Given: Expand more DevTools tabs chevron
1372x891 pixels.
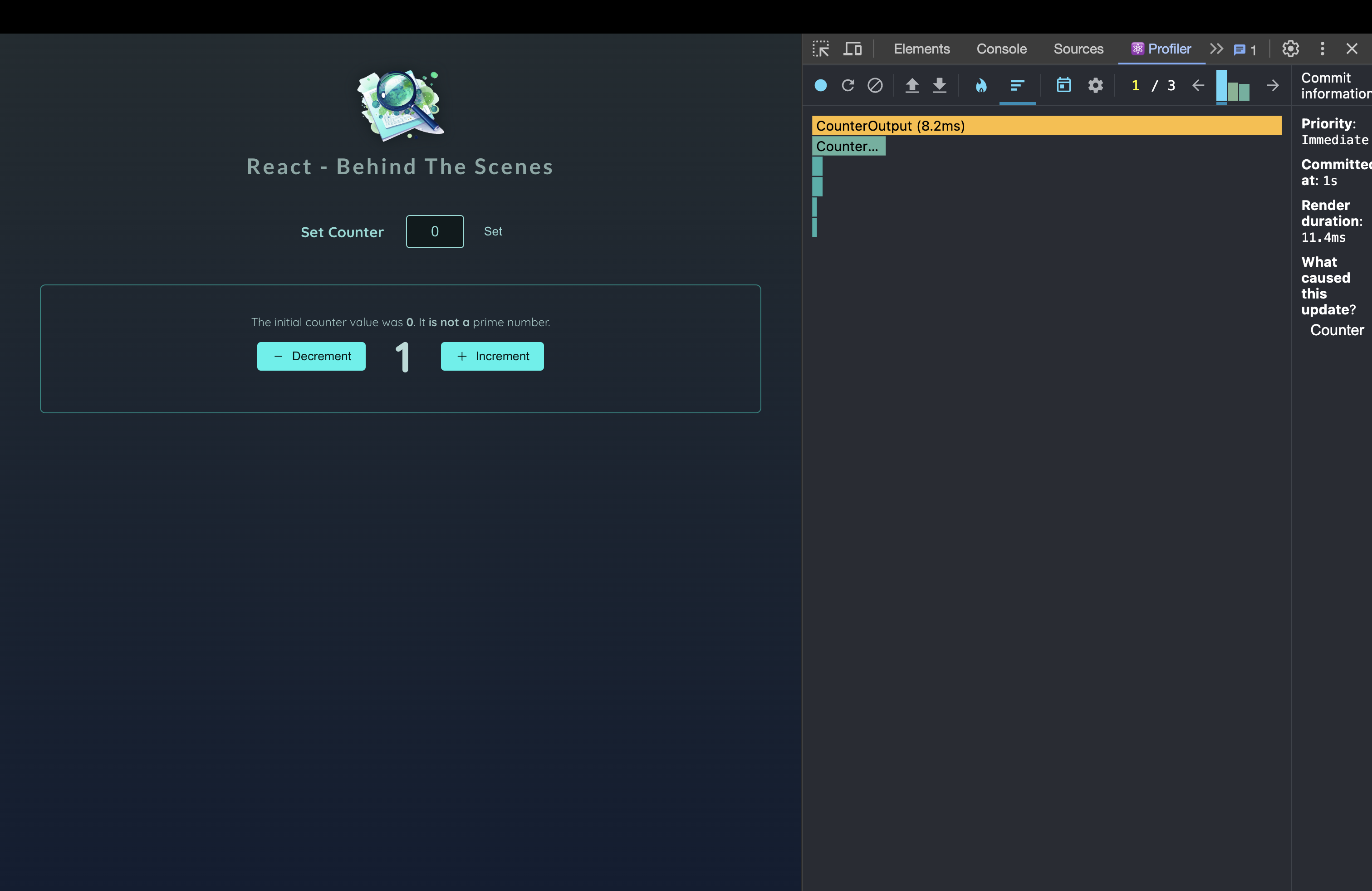Looking at the screenshot, I should point(1216,49).
